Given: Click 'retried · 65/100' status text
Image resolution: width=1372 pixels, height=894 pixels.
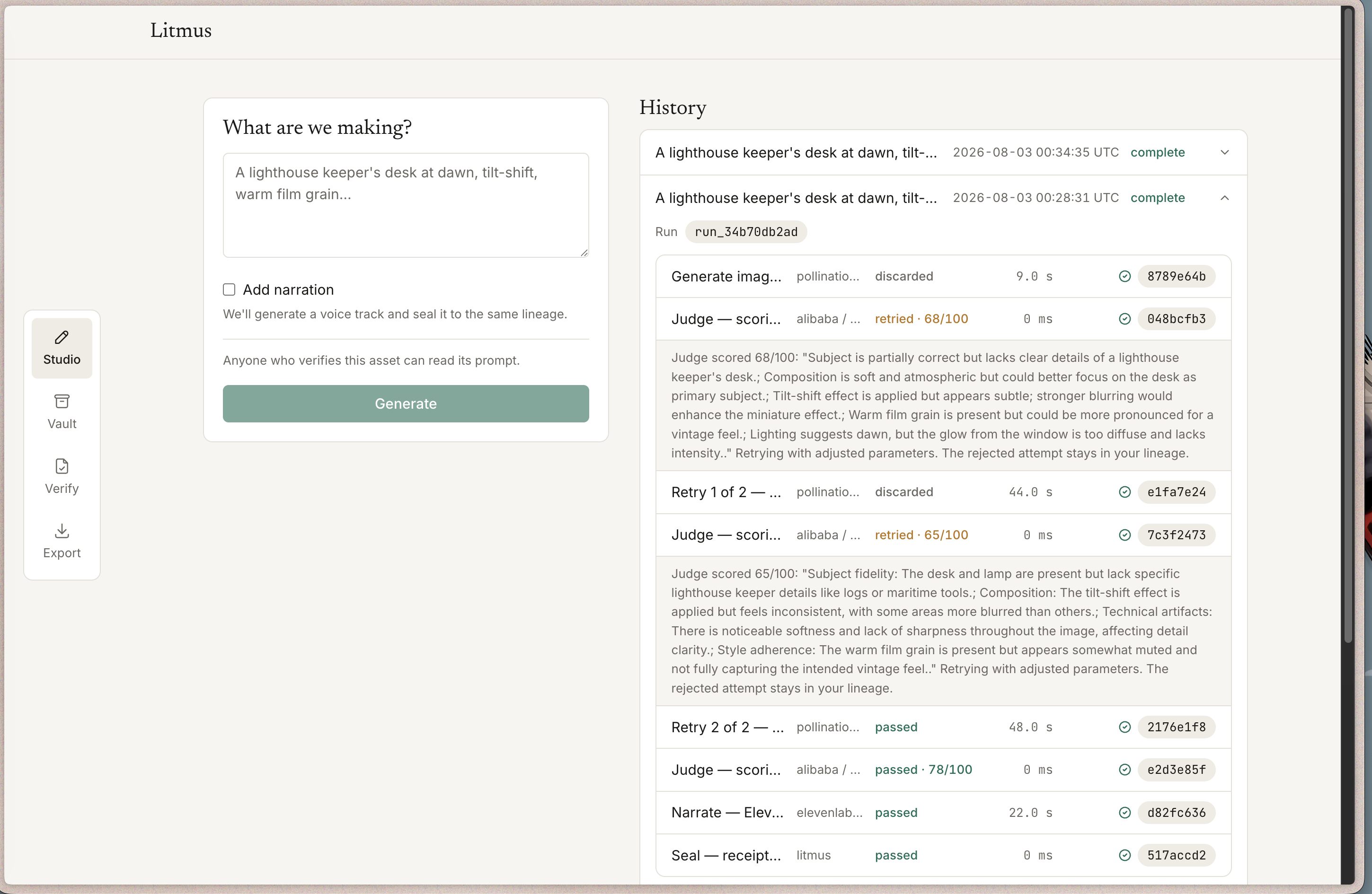Looking at the screenshot, I should click(x=921, y=535).
